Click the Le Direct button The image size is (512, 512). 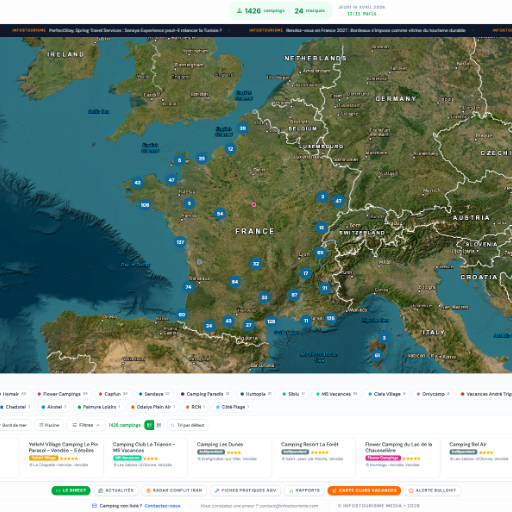tap(71, 490)
